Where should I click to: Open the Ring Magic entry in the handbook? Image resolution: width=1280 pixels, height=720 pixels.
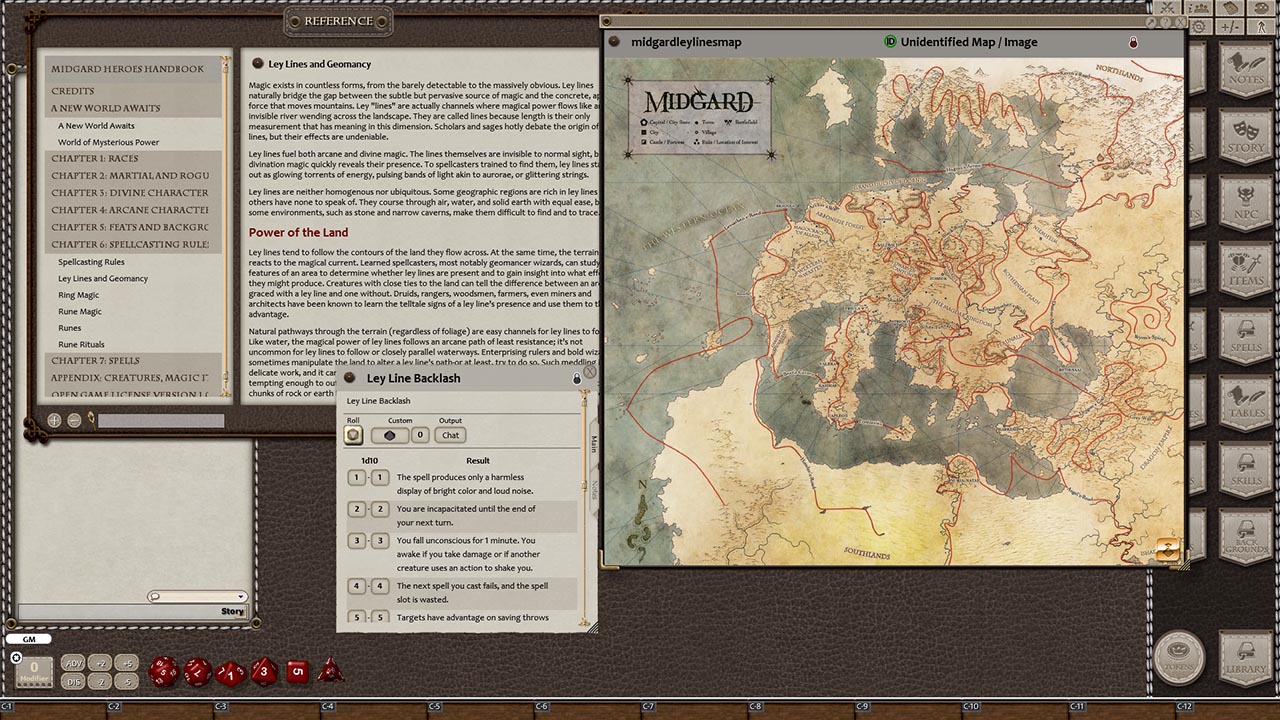tap(81, 295)
